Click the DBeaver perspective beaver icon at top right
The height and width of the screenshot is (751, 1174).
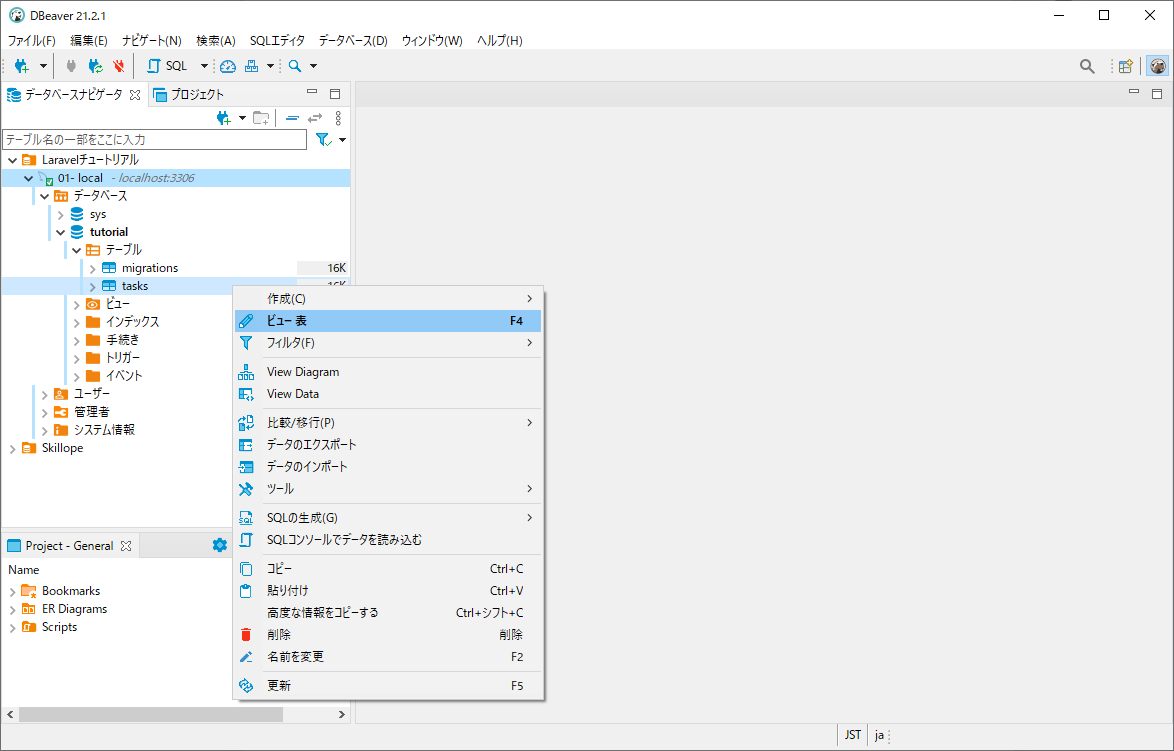click(1158, 66)
